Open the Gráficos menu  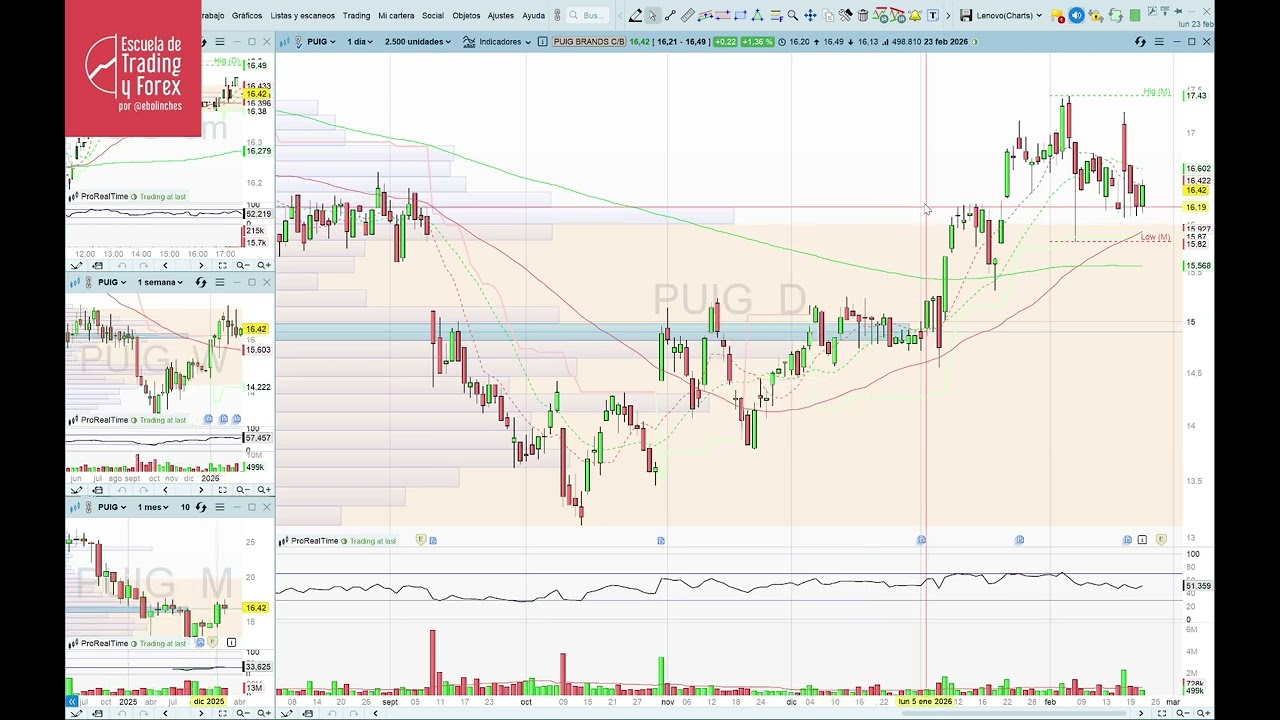point(247,15)
